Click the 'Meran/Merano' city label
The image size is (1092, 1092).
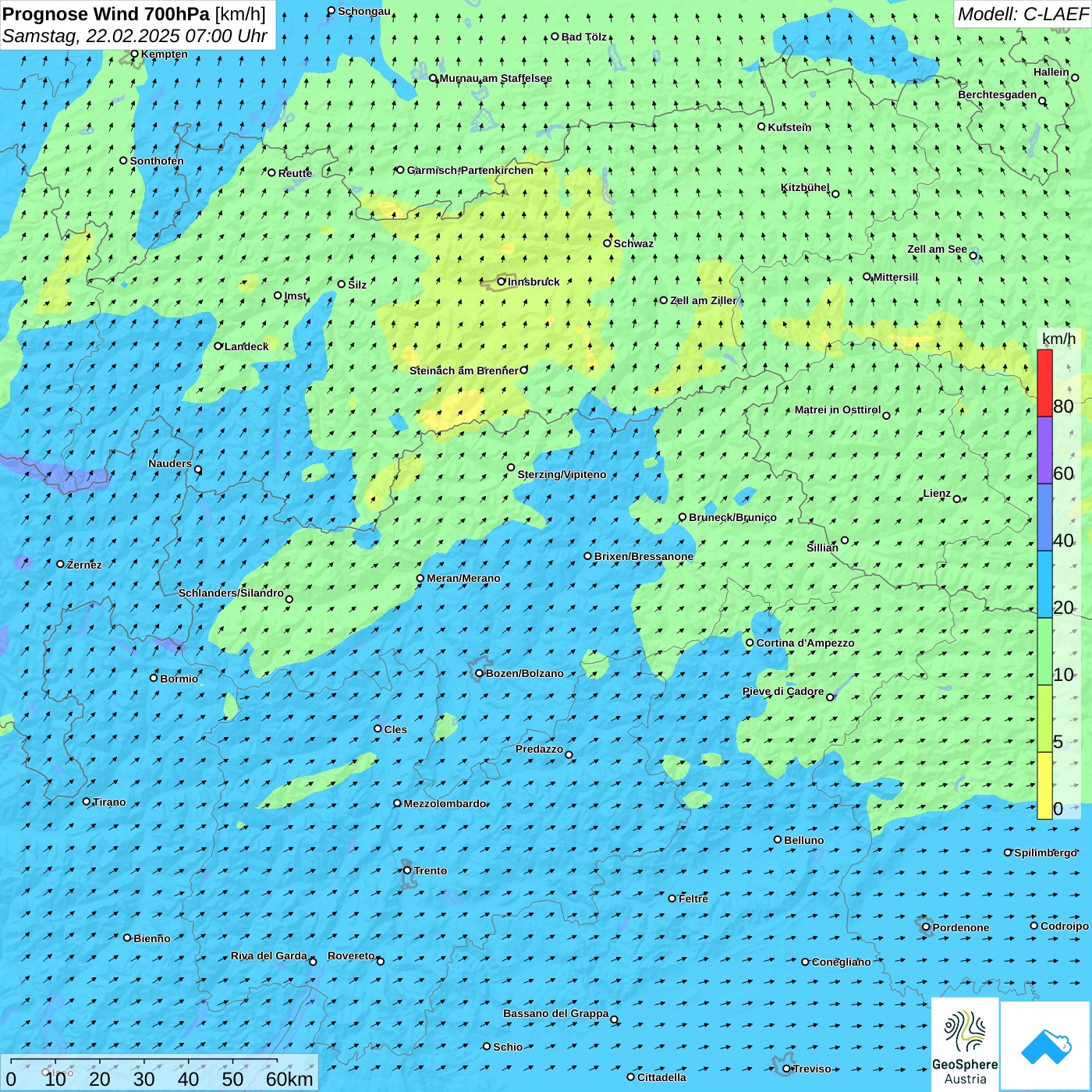[463, 579]
